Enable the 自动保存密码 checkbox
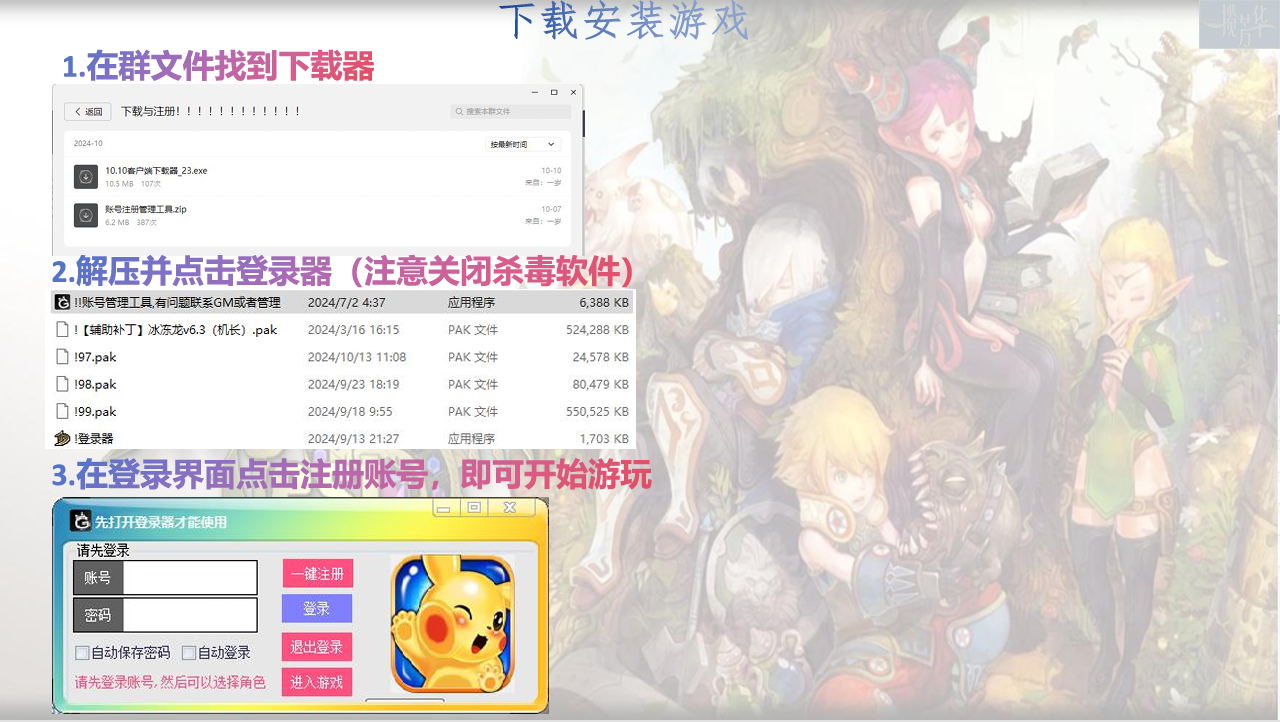This screenshot has height=722, width=1280. click(x=83, y=653)
